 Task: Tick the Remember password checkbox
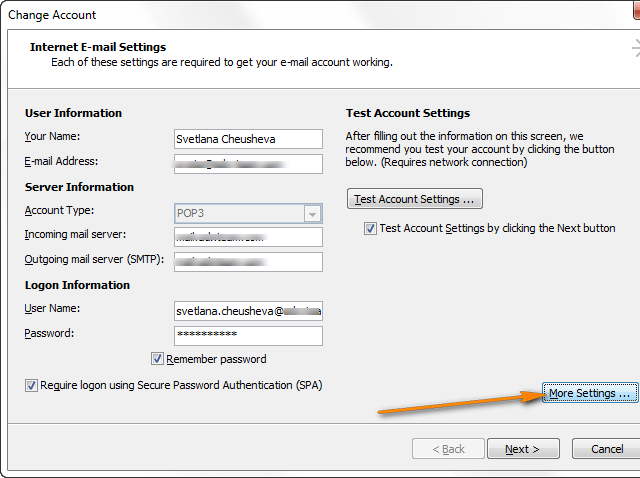157,359
